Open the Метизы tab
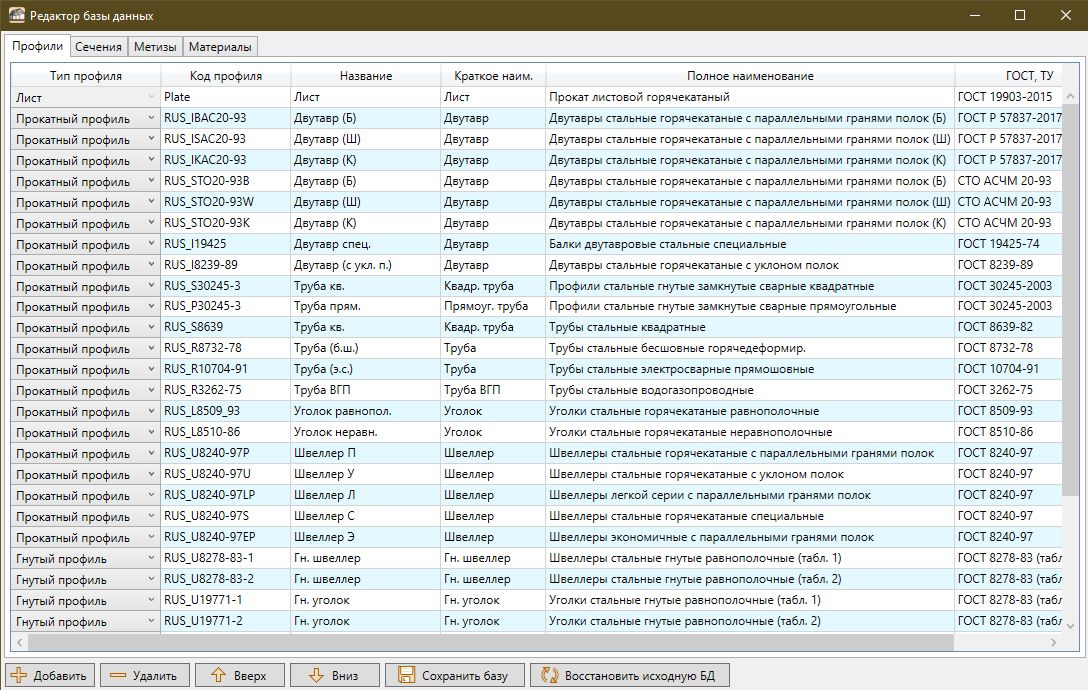Viewport: 1088px width, 690px height. coord(156,47)
